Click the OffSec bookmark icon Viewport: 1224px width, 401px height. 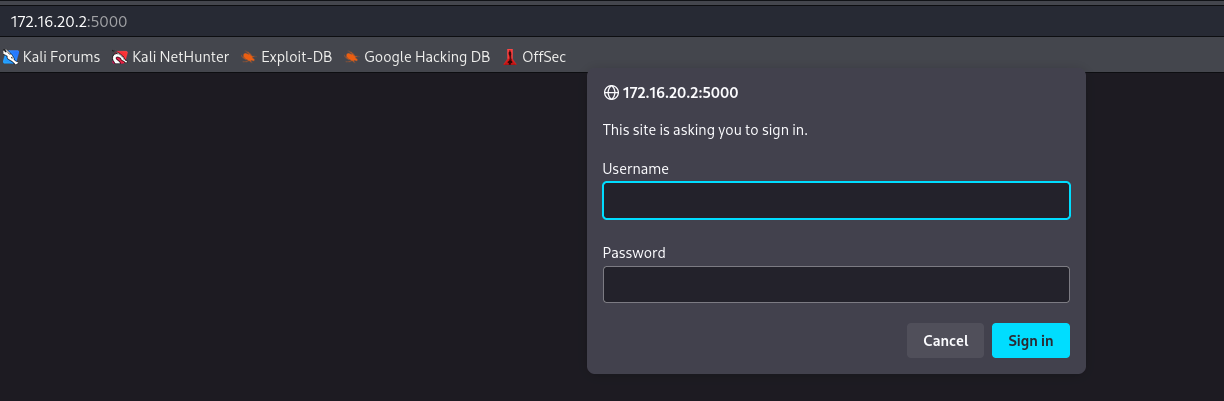click(x=510, y=57)
